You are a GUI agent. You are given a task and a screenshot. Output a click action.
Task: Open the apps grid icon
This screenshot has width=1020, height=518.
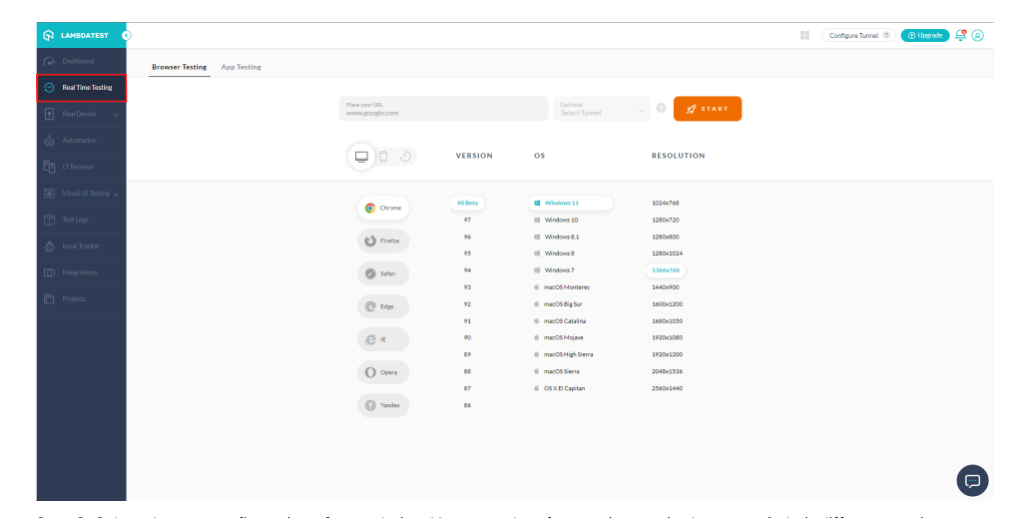click(805, 36)
